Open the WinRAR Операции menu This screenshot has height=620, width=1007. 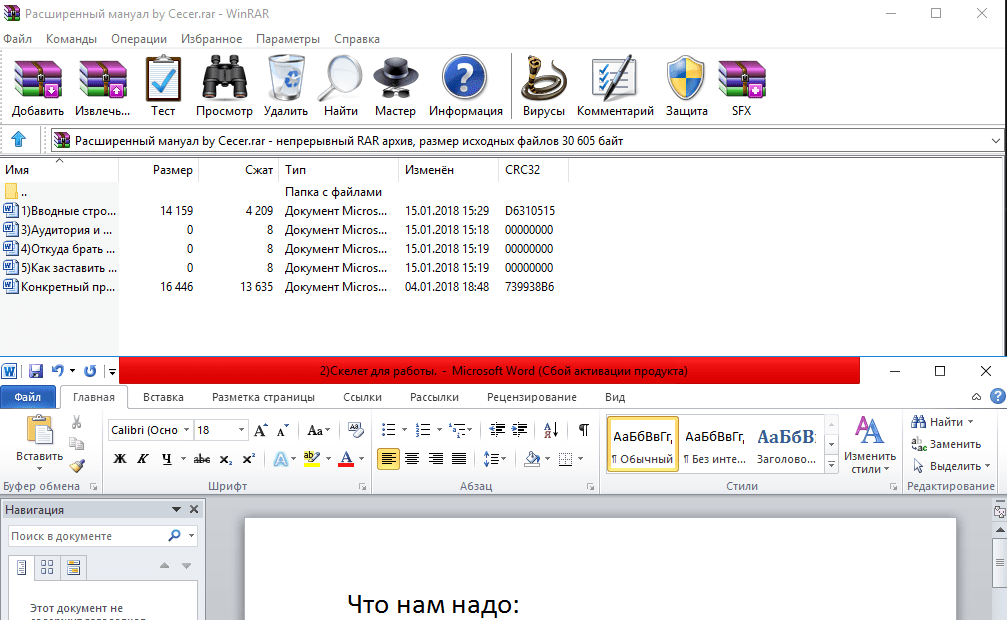coord(139,39)
